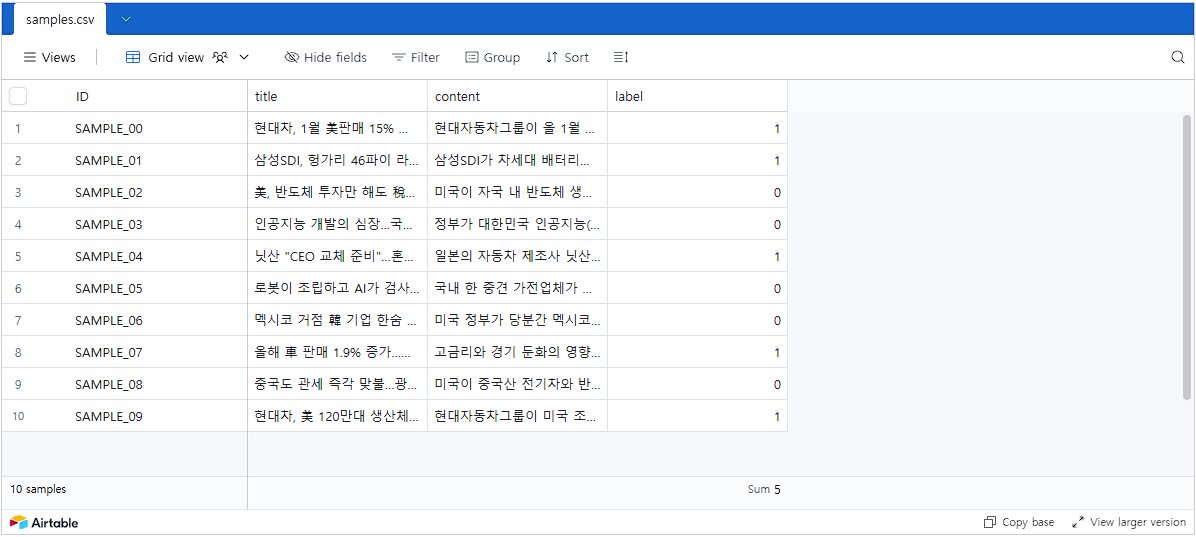Open the search magnifier icon
The height and width of the screenshot is (537, 1196).
(x=1177, y=57)
